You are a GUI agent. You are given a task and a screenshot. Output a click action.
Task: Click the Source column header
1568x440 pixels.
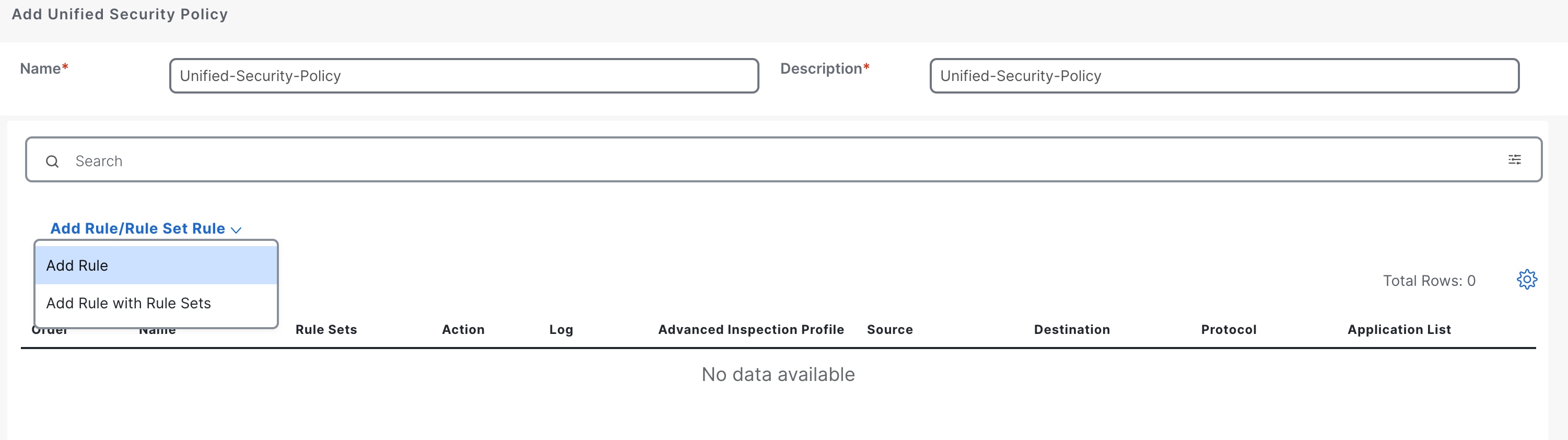[x=890, y=330]
